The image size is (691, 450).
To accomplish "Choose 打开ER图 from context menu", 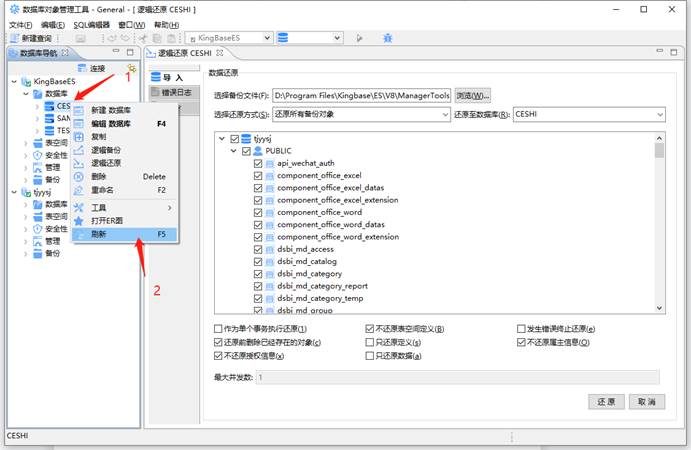I will click(125, 221).
